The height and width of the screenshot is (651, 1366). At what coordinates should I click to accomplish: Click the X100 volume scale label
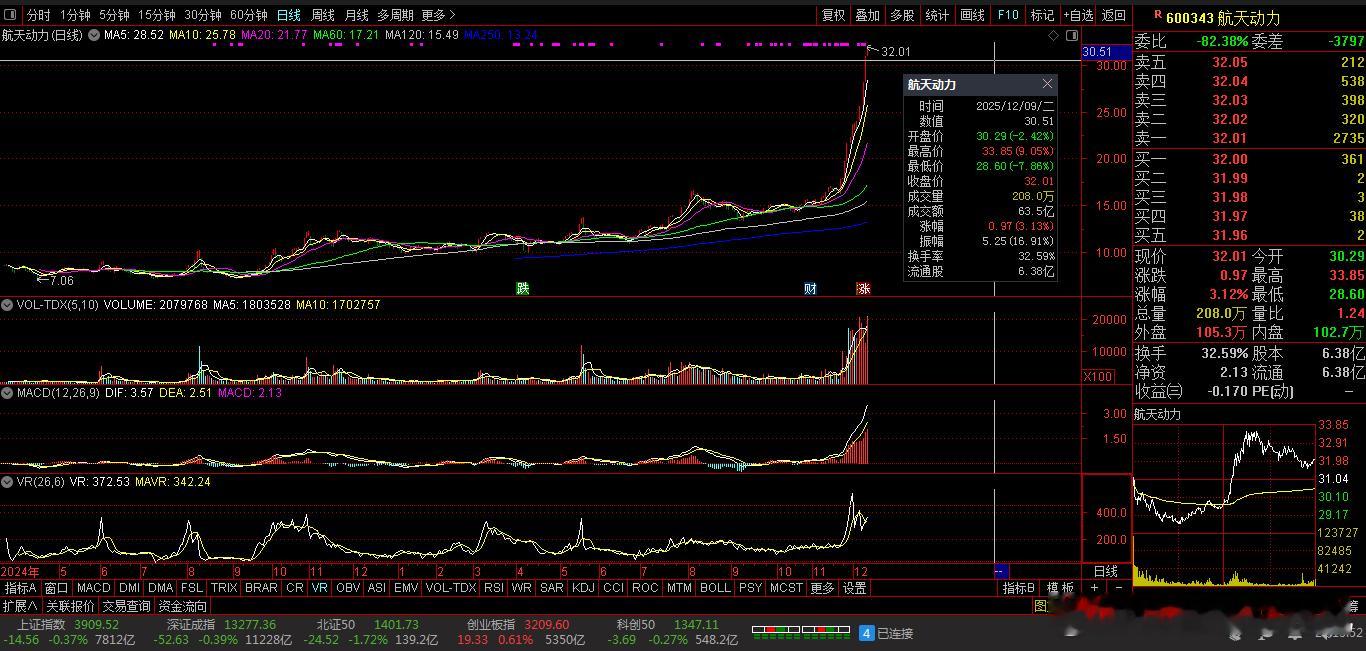pyautogui.click(x=1096, y=376)
